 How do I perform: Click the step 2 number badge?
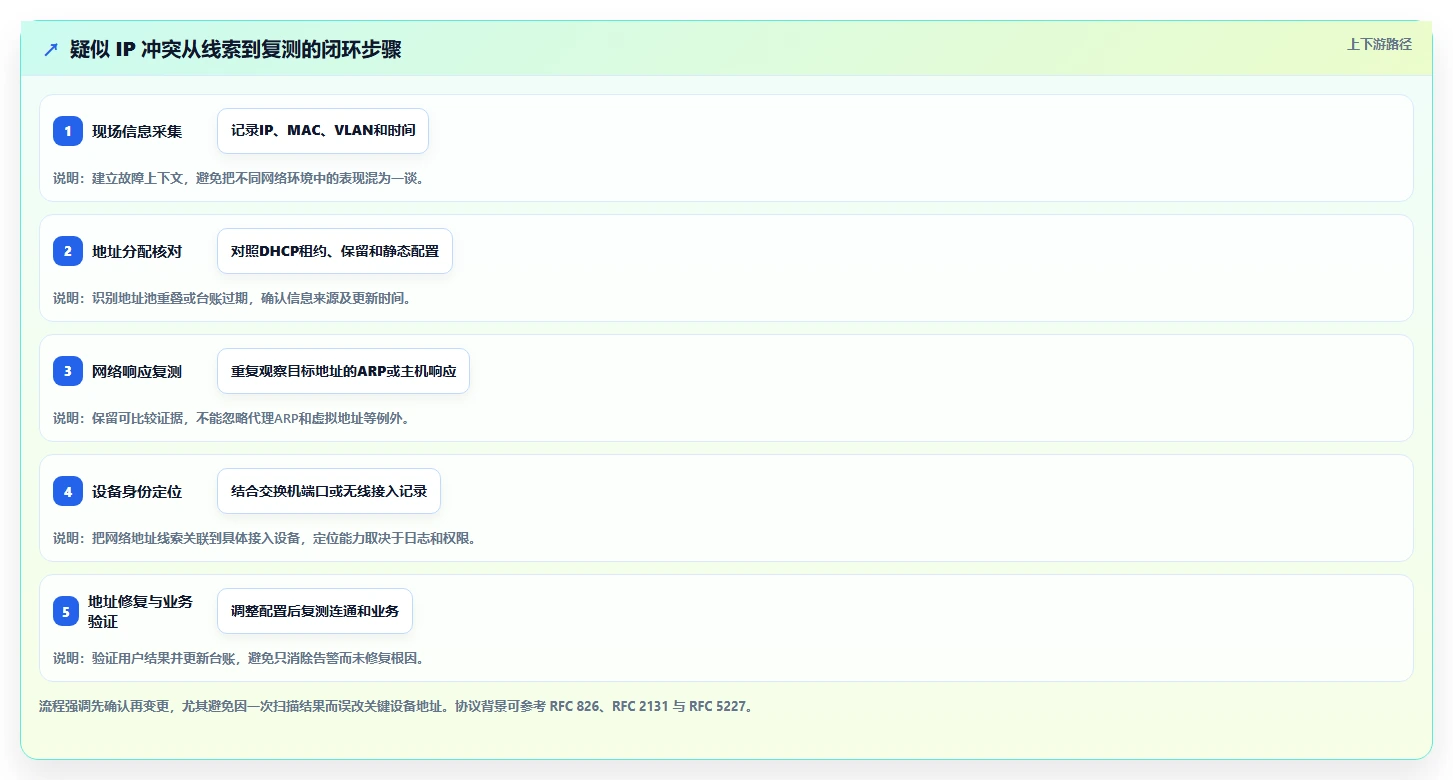coord(68,251)
